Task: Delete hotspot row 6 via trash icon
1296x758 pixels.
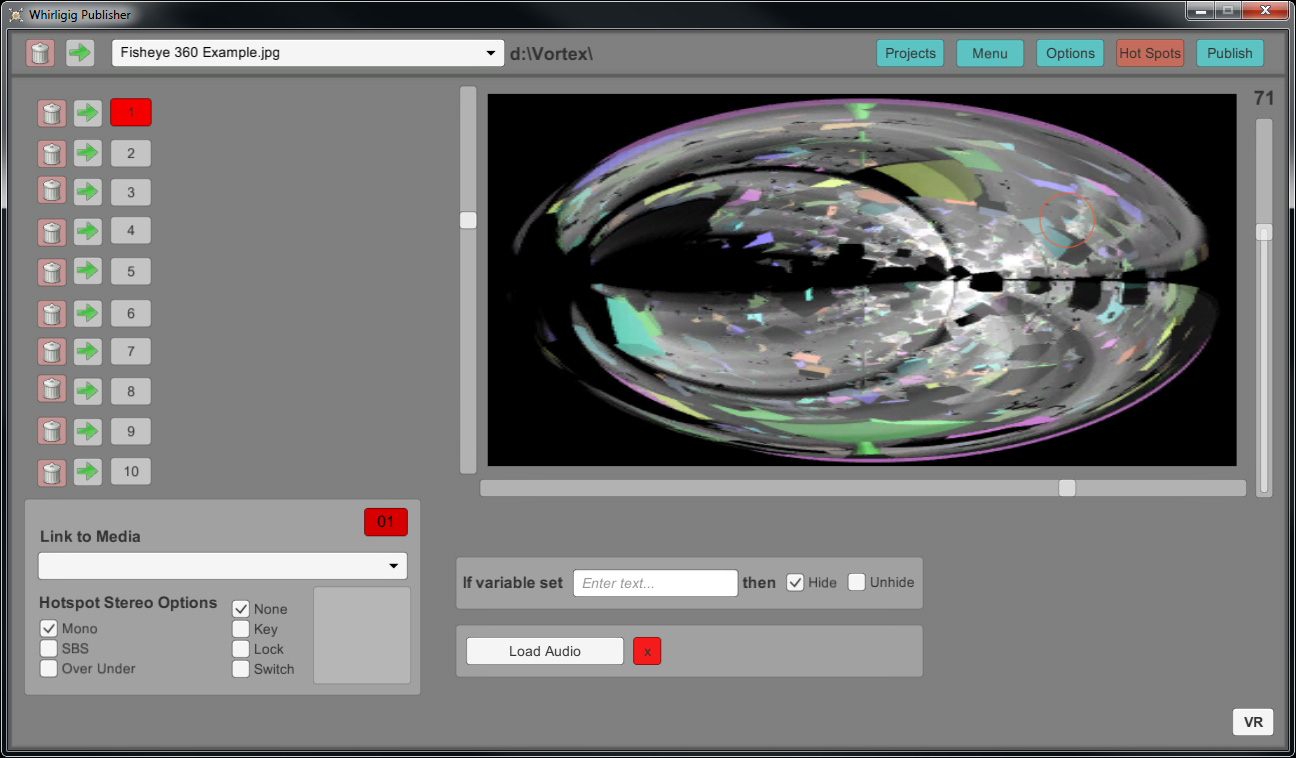Action: (x=52, y=313)
